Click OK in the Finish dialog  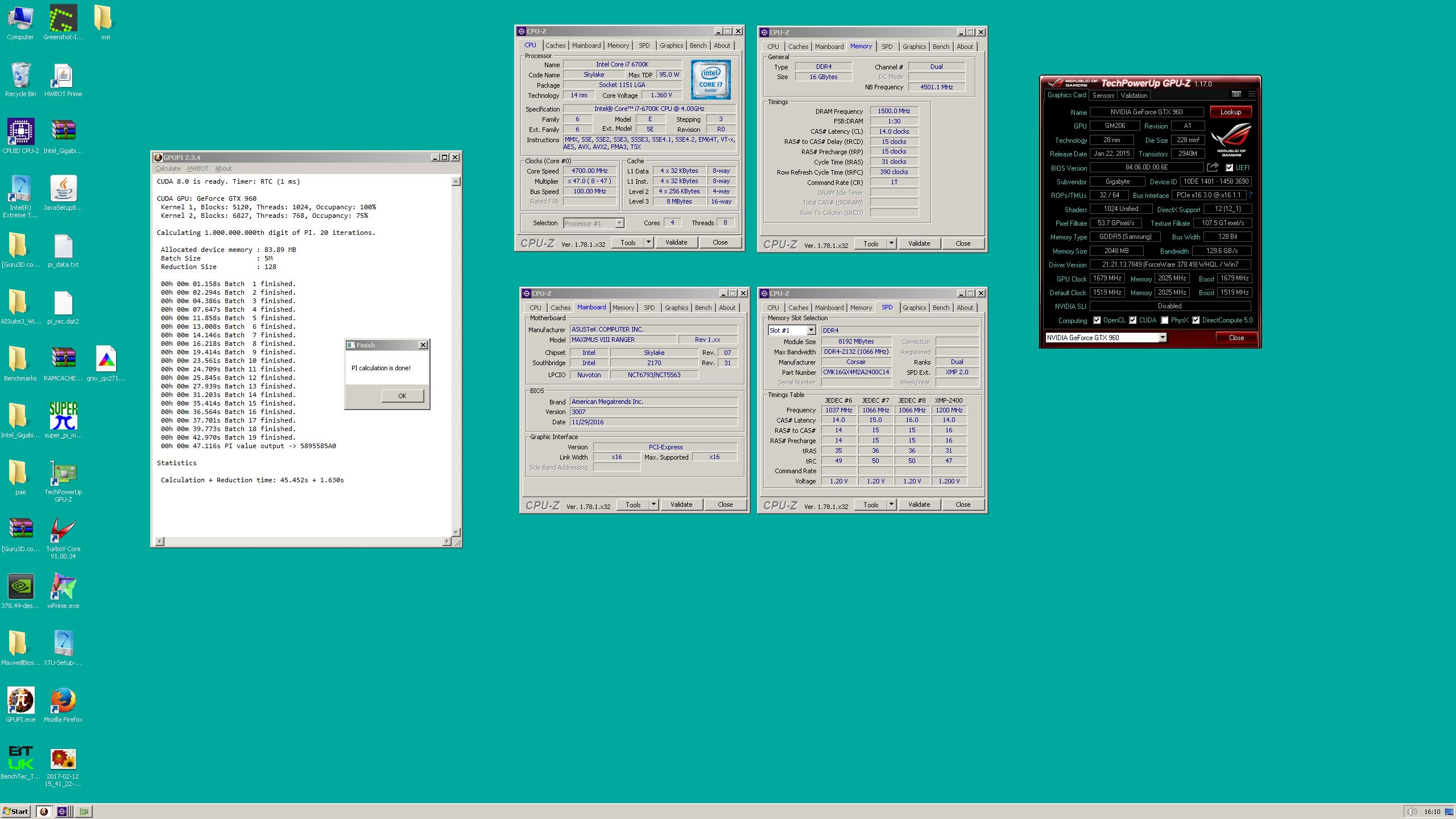point(402,396)
